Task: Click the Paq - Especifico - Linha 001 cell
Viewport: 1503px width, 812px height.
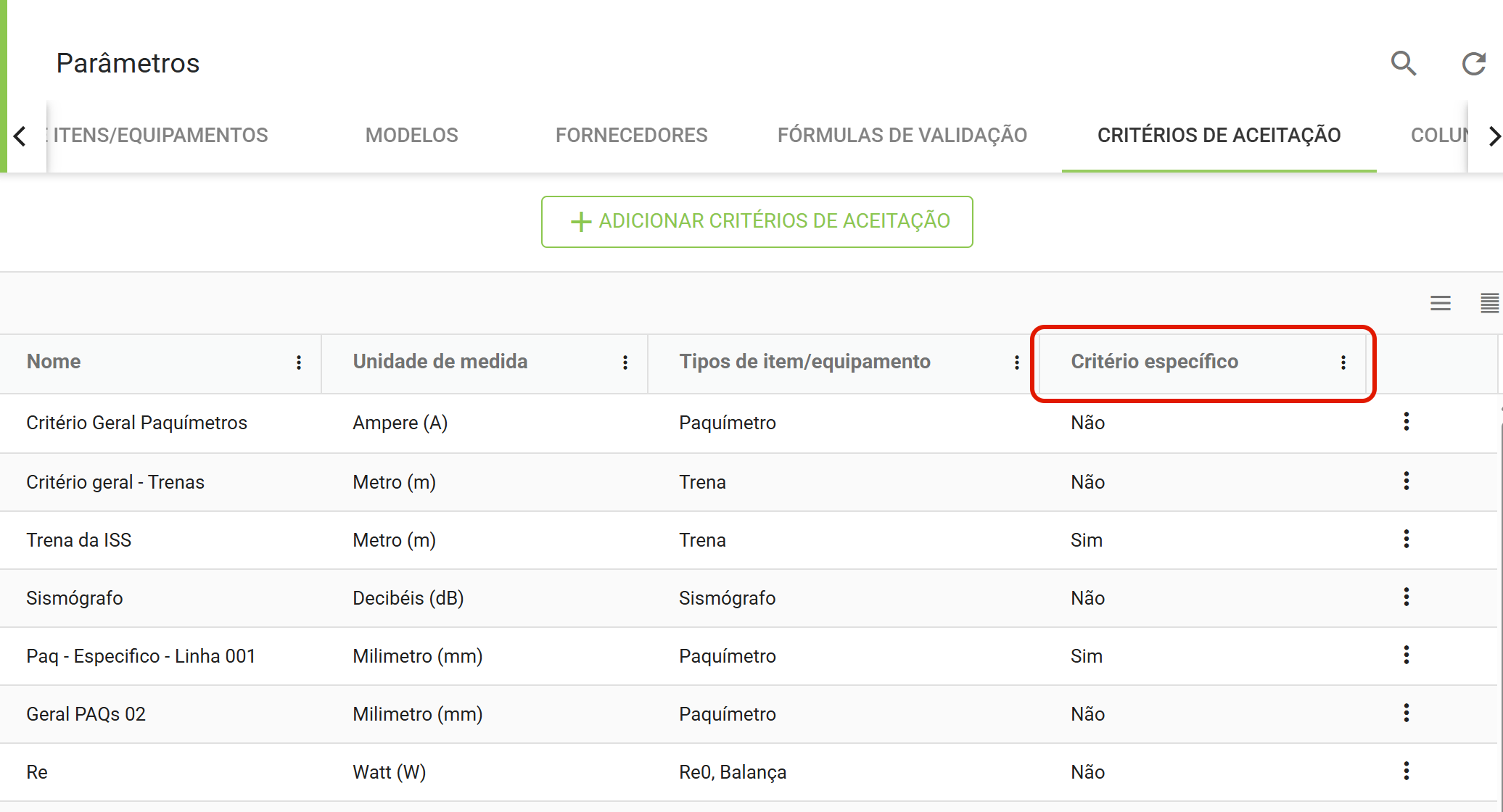Action: point(141,656)
